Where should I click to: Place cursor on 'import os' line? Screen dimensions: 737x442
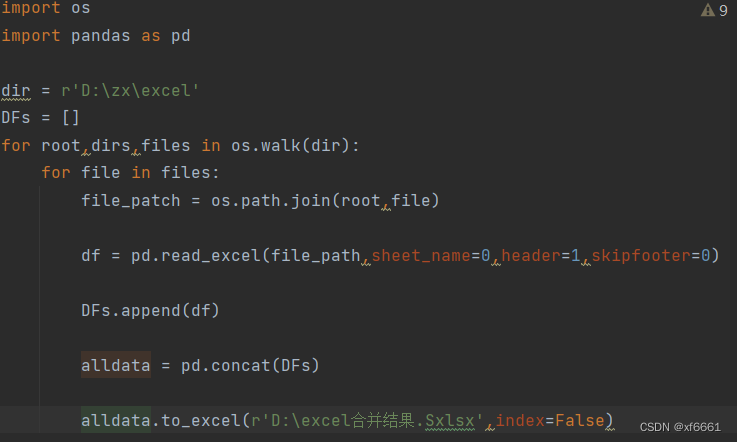(x=46, y=8)
